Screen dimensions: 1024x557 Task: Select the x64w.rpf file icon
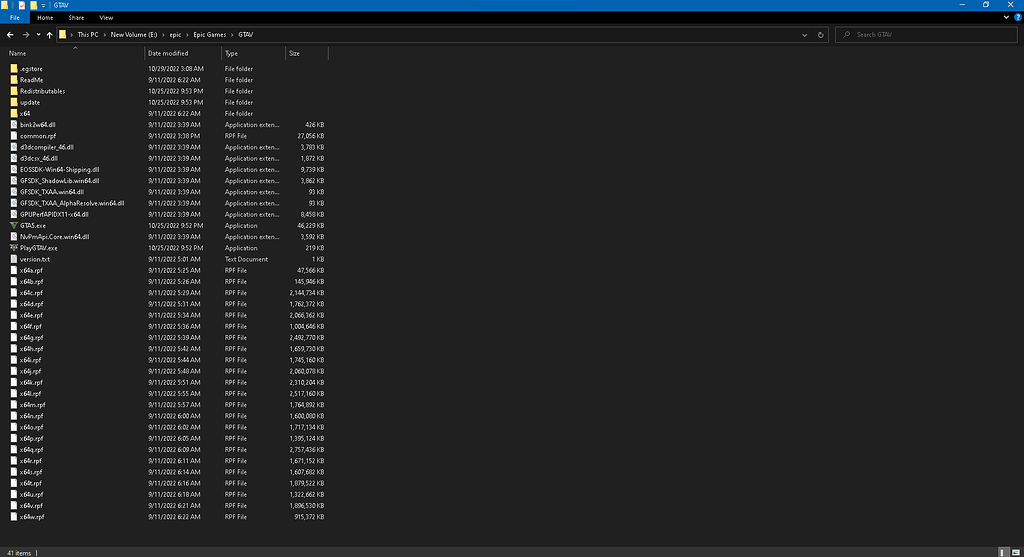click(14, 517)
